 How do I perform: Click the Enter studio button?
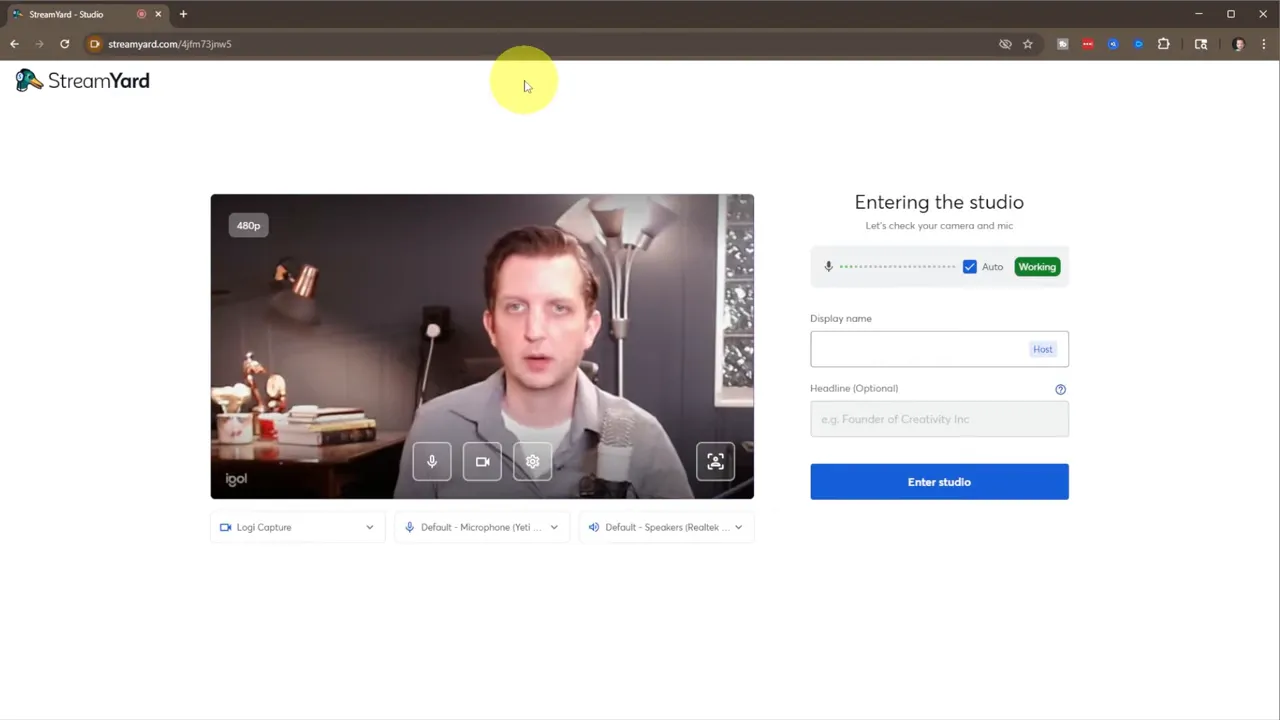click(939, 482)
